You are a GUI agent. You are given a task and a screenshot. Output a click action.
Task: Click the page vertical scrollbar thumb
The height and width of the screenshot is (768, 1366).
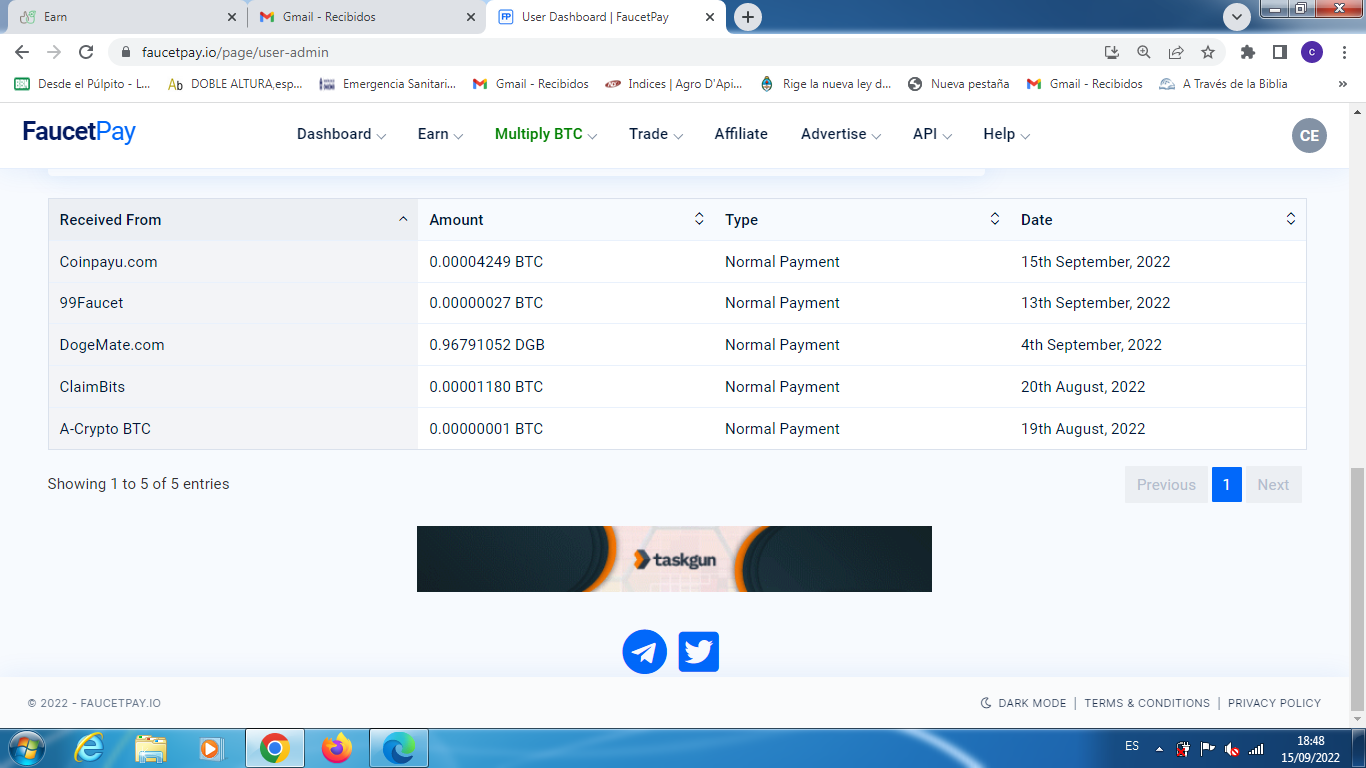(1357, 589)
